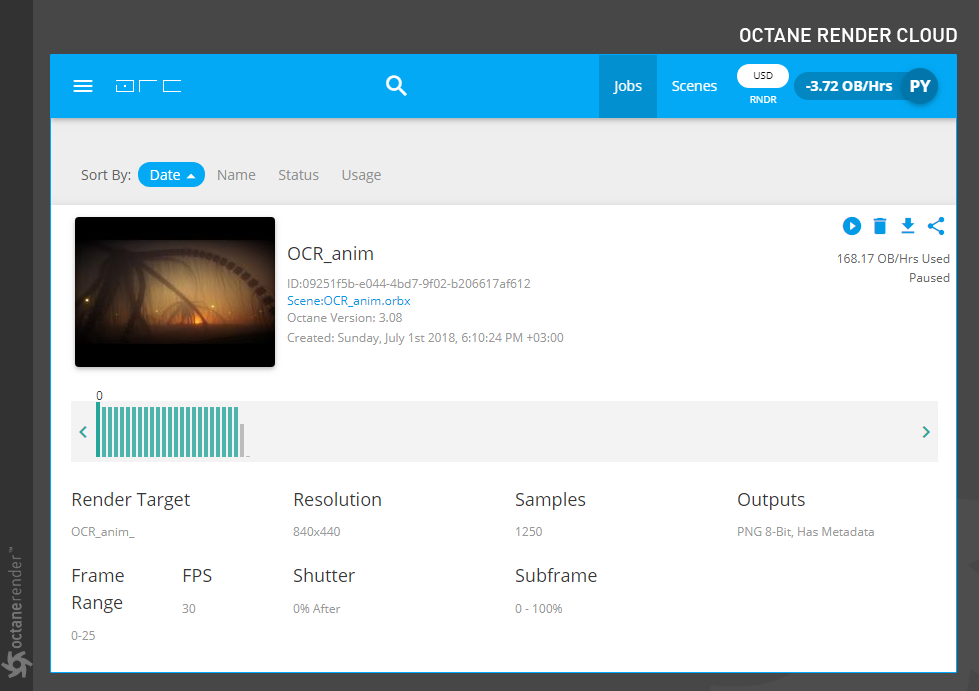This screenshot has width=979, height=691.
Task: Click the OCR_anim job title
Action: click(x=330, y=253)
